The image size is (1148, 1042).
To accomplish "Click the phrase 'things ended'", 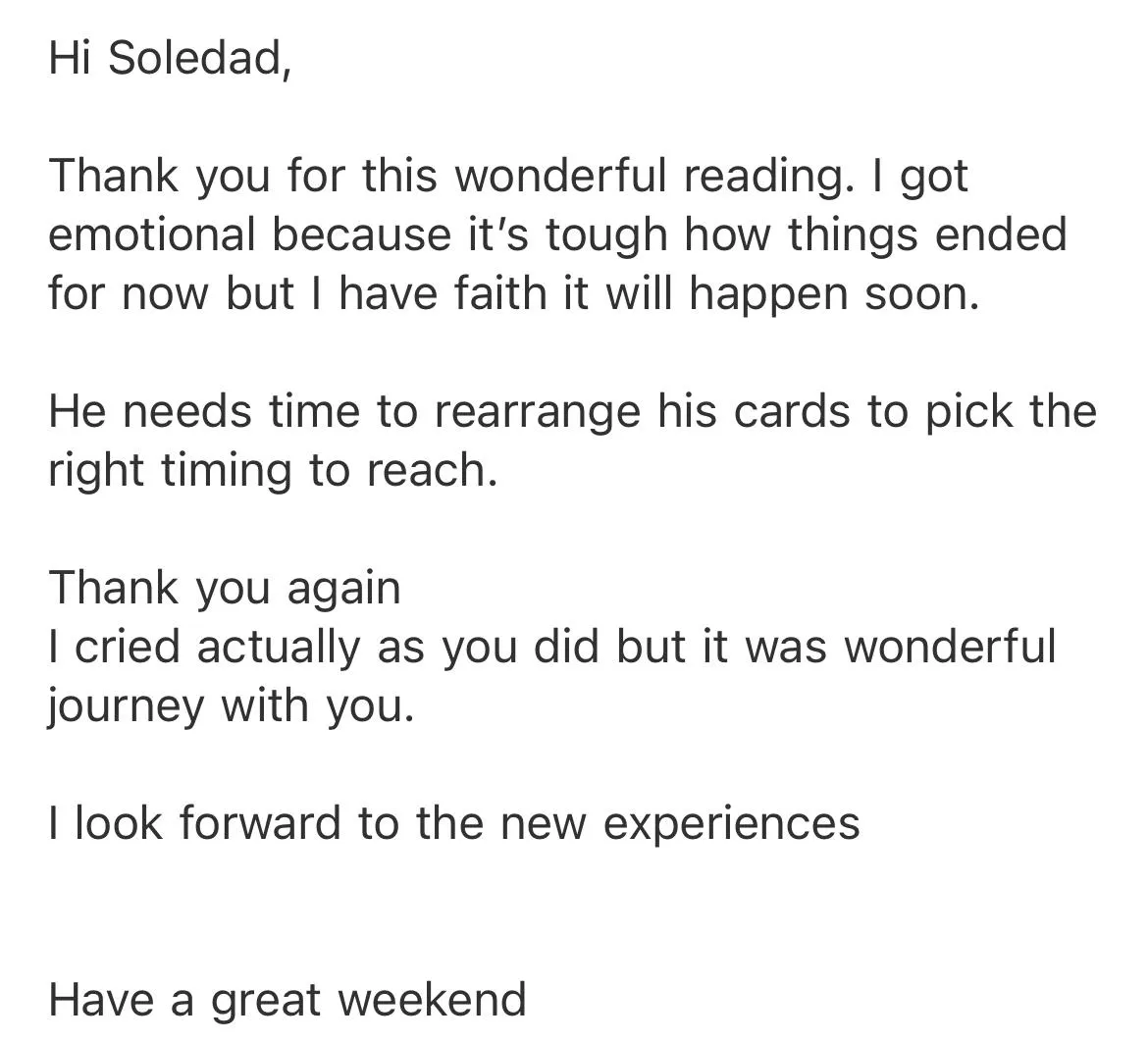I will pyautogui.click(x=927, y=235).
